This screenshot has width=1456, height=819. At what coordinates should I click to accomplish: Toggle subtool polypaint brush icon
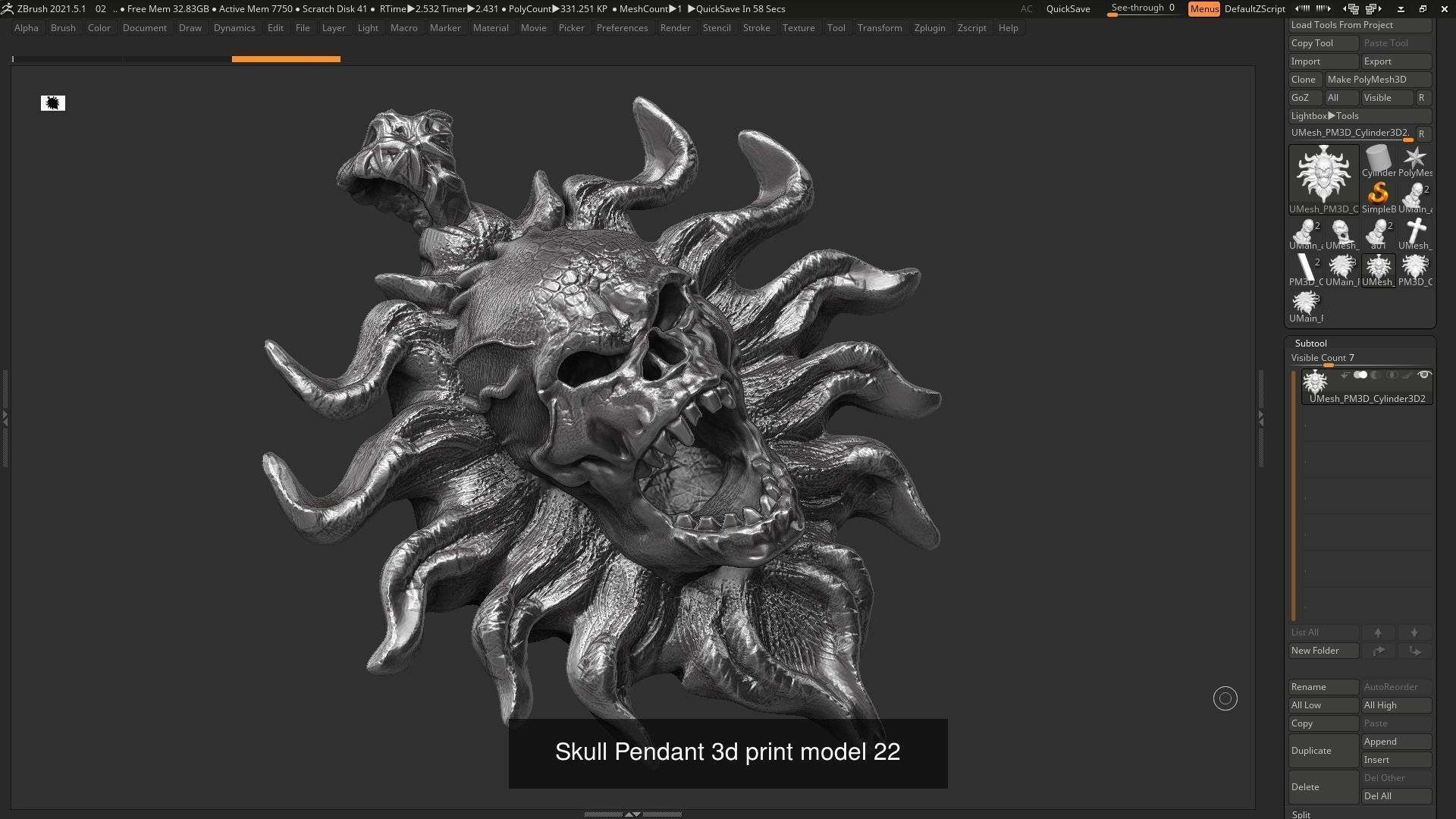(1407, 375)
